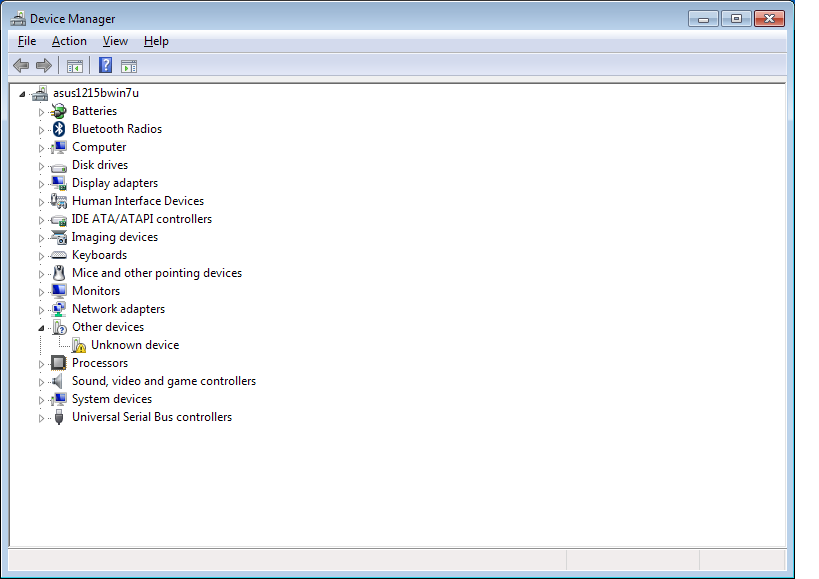Image resolution: width=819 pixels, height=579 pixels.
Task: Click the Display adapters icon
Action: [59, 183]
